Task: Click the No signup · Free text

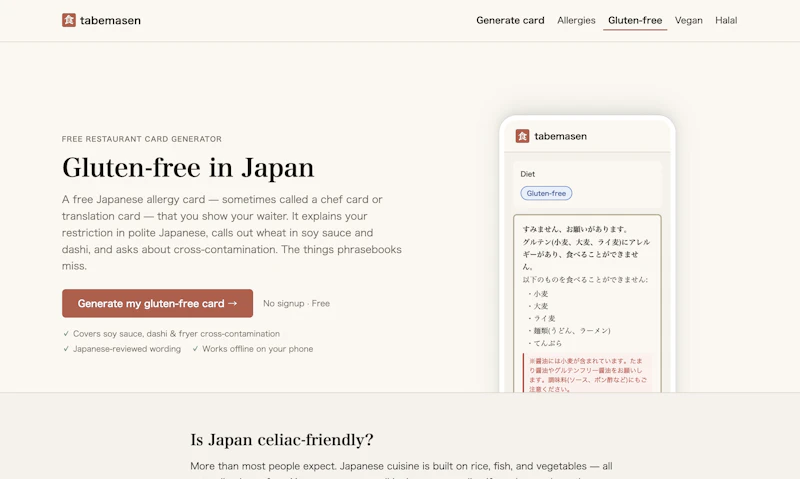Action: pyautogui.click(x=296, y=304)
